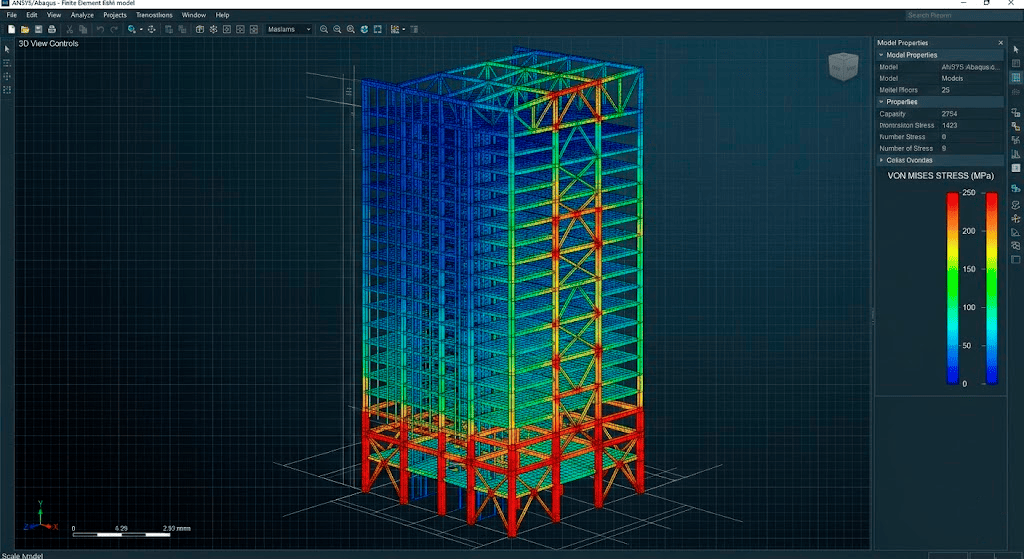Toggle the fit-to-window frame icon in toolbar
This screenshot has height=559, width=1024.
(x=377, y=29)
